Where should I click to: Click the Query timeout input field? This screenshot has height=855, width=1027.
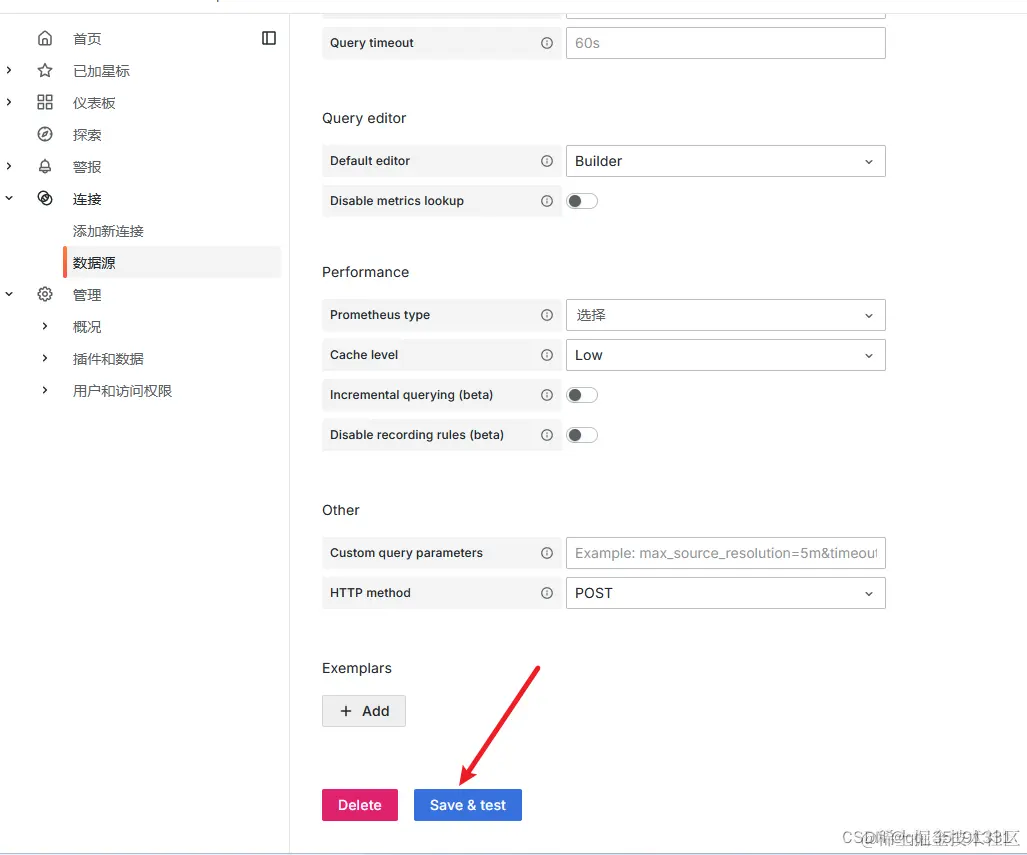click(x=726, y=43)
